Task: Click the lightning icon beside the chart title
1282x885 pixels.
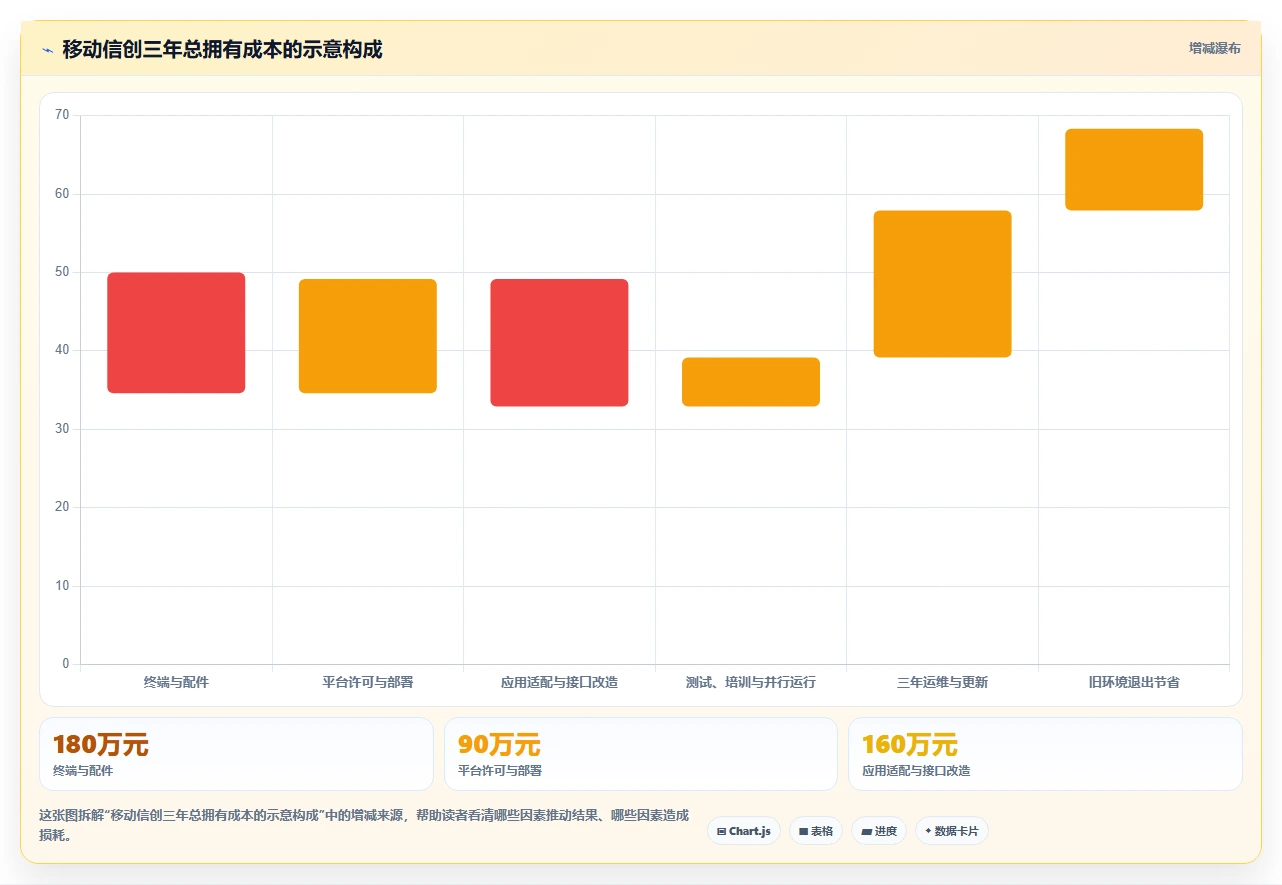Action: click(47, 50)
